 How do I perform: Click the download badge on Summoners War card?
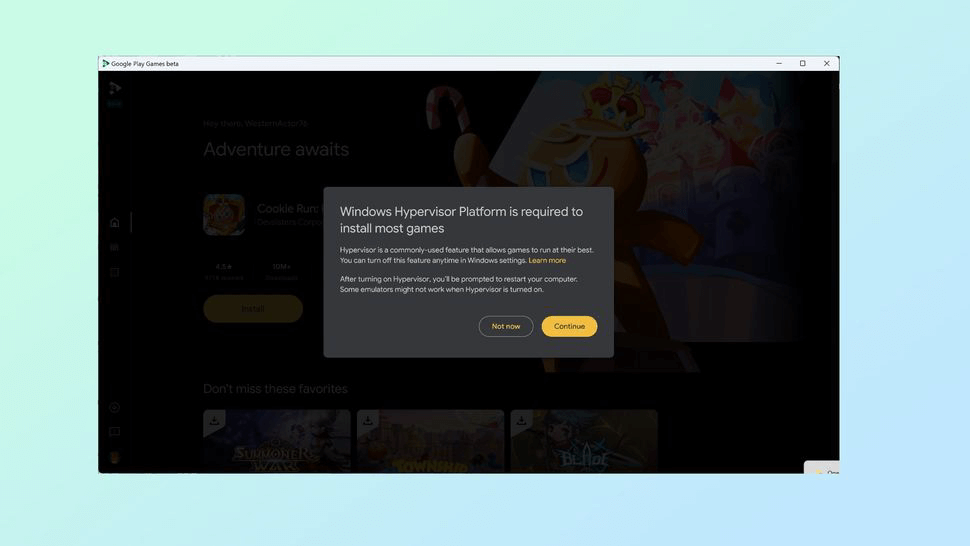pyautogui.click(x=214, y=420)
